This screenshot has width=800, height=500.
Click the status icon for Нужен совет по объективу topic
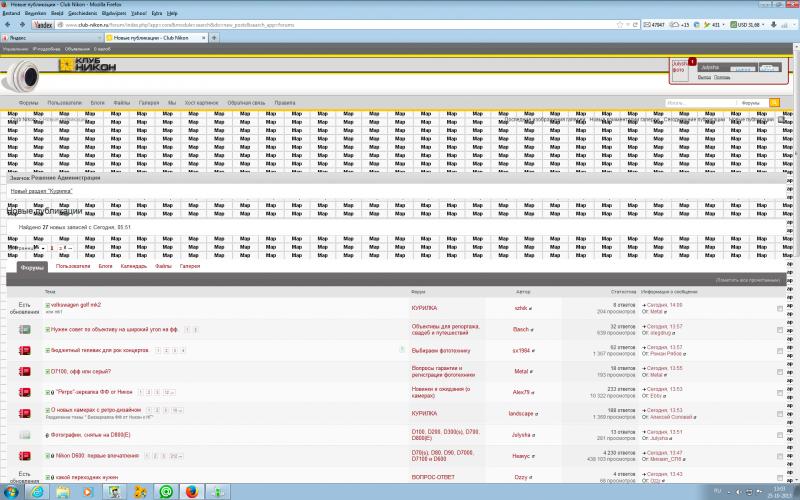(x=24, y=330)
